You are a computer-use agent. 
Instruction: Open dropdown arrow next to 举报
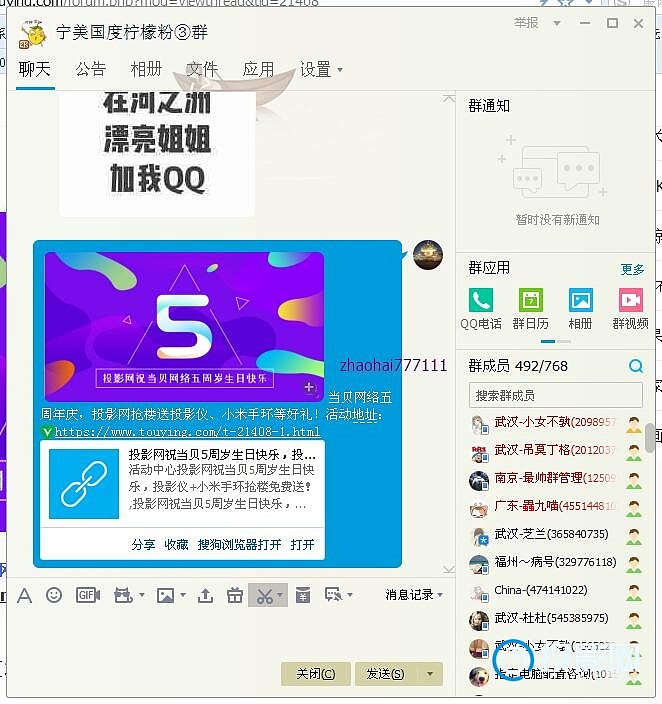(556, 23)
